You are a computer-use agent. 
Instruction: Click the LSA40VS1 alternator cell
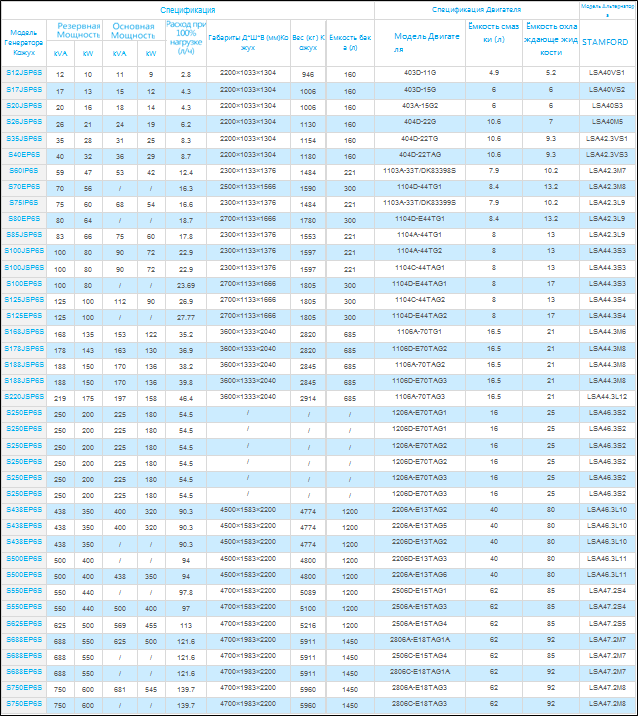tap(607, 74)
